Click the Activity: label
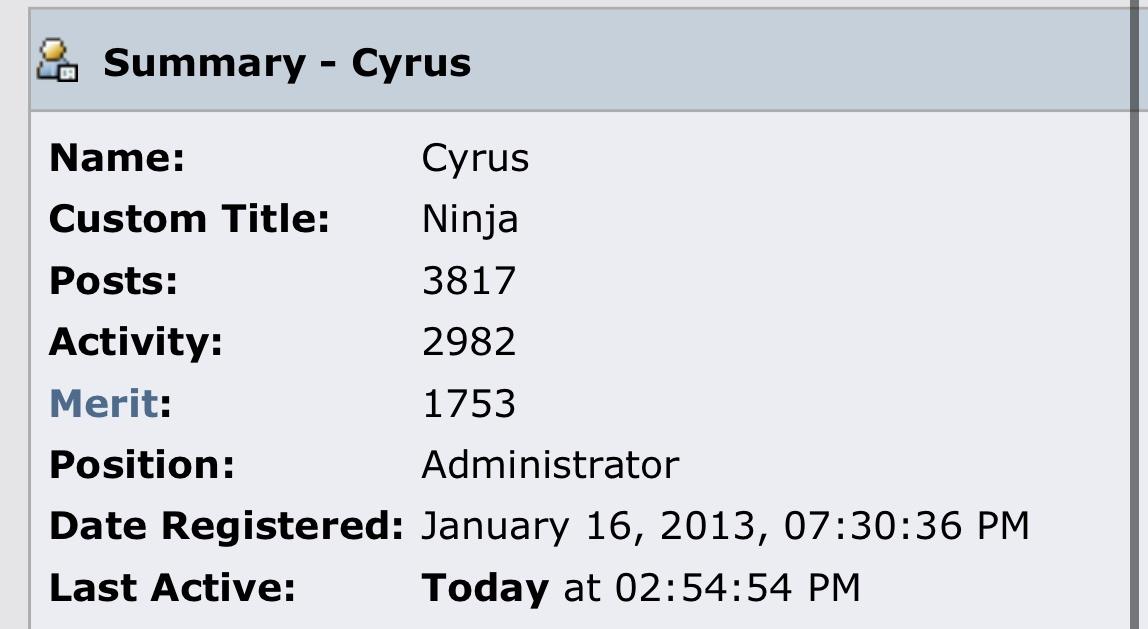 pos(136,343)
